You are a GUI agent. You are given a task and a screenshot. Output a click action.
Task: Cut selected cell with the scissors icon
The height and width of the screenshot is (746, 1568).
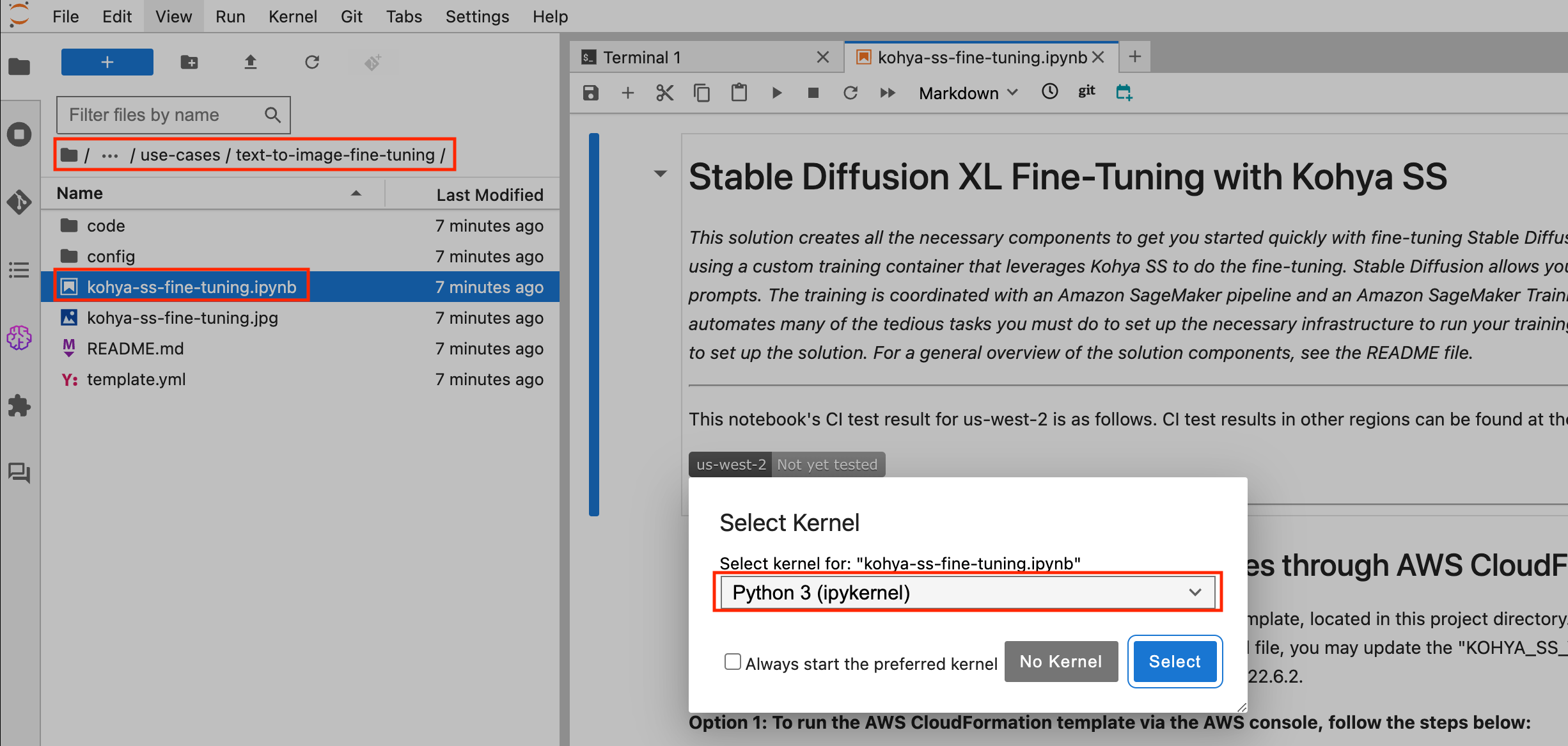tap(664, 93)
